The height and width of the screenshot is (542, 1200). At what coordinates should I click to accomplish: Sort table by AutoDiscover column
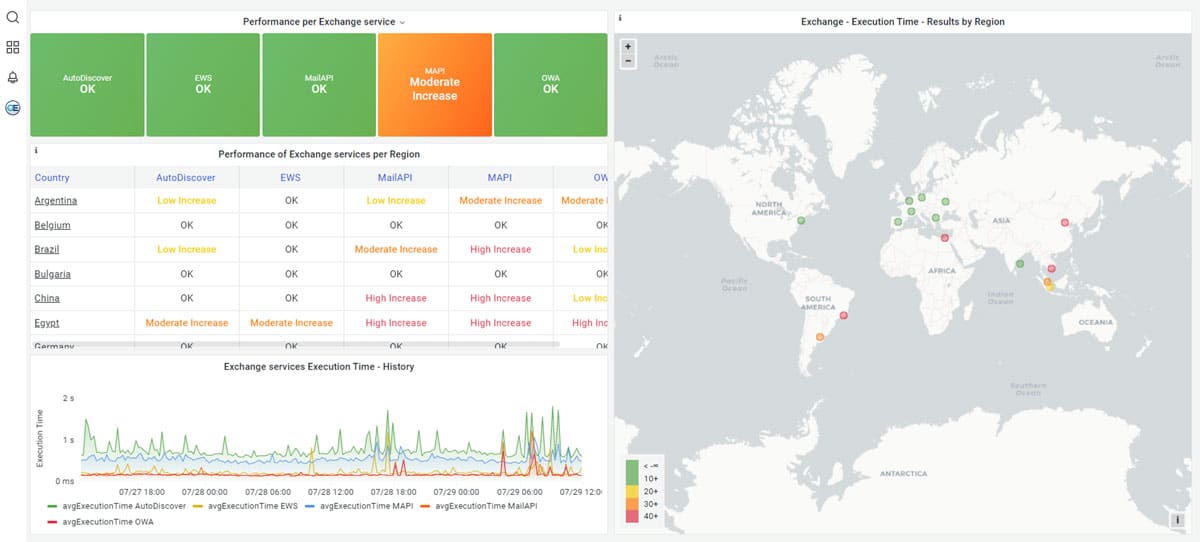tap(186, 178)
